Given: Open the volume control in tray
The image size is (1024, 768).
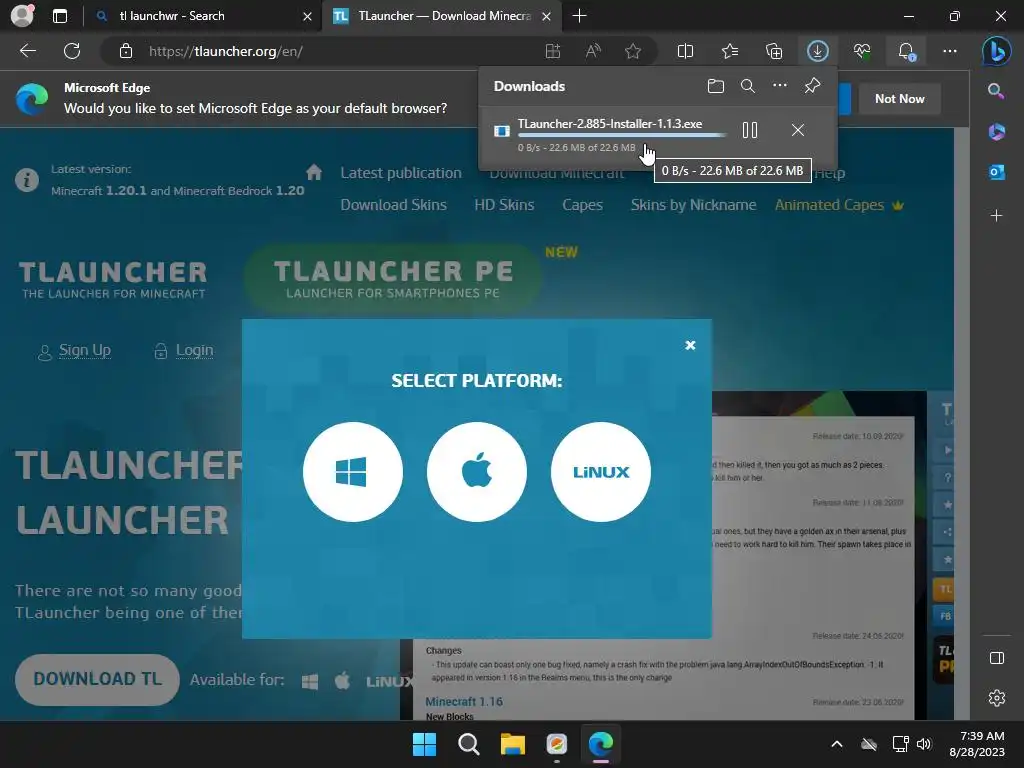Looking at the screenshot, I should click(x=924, y=744).
